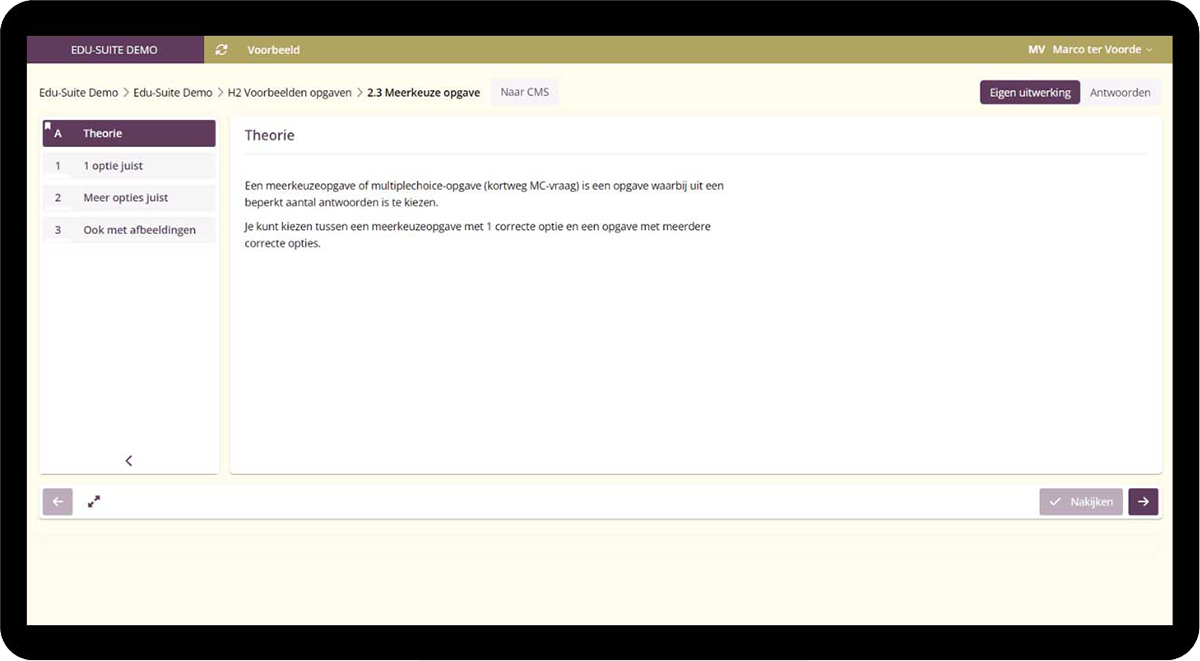The image size is (1200, 661).
Task: Click the 2.3 Meerkeuze opgave breadcrumb
Action: [423, 92]
